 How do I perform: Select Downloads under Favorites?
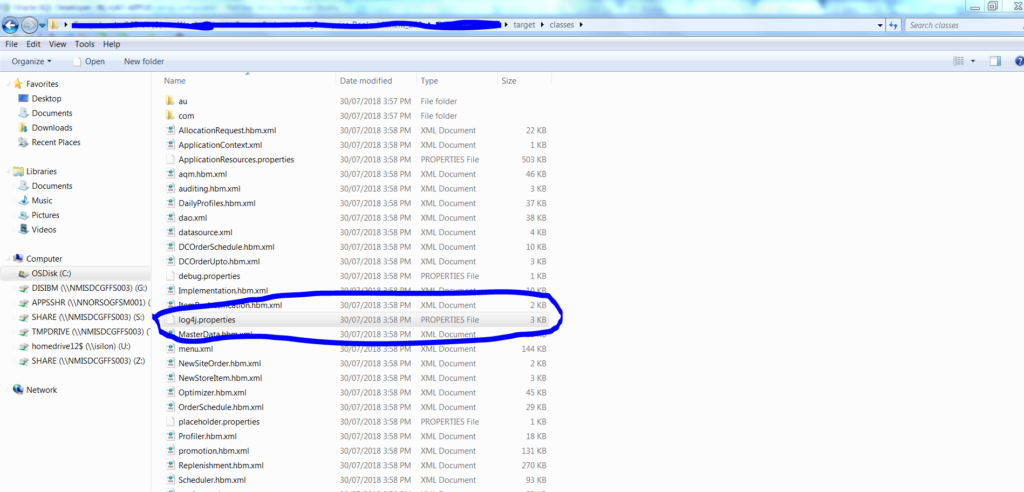[x=52, y=128]
